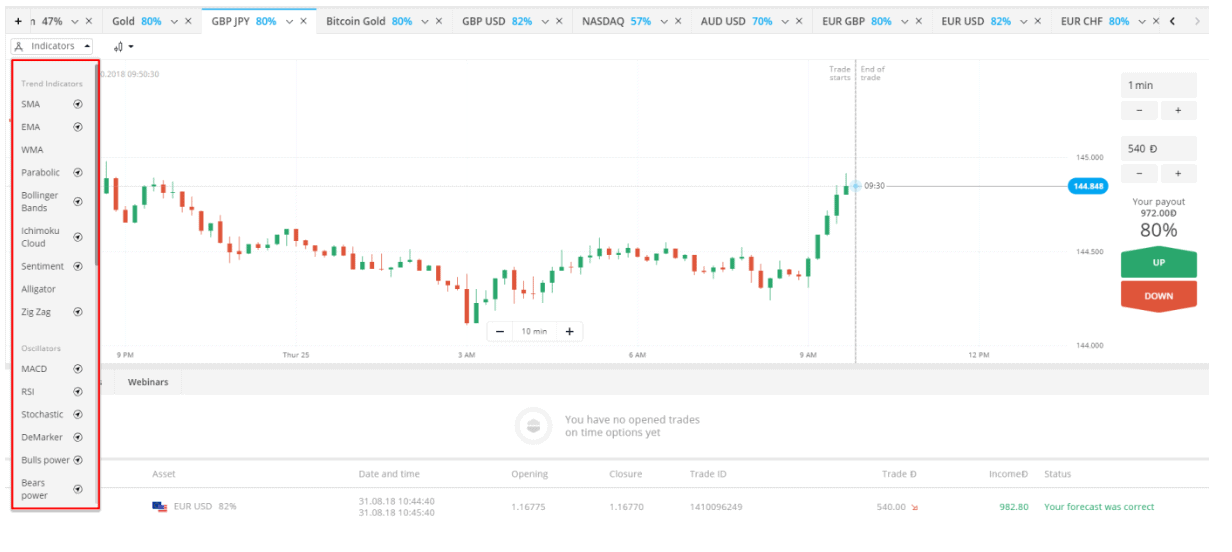Open DeMarker oscillator settings icon
Image resolution: width=1232 pixels, height=552 pixels.
pos(78,437)
